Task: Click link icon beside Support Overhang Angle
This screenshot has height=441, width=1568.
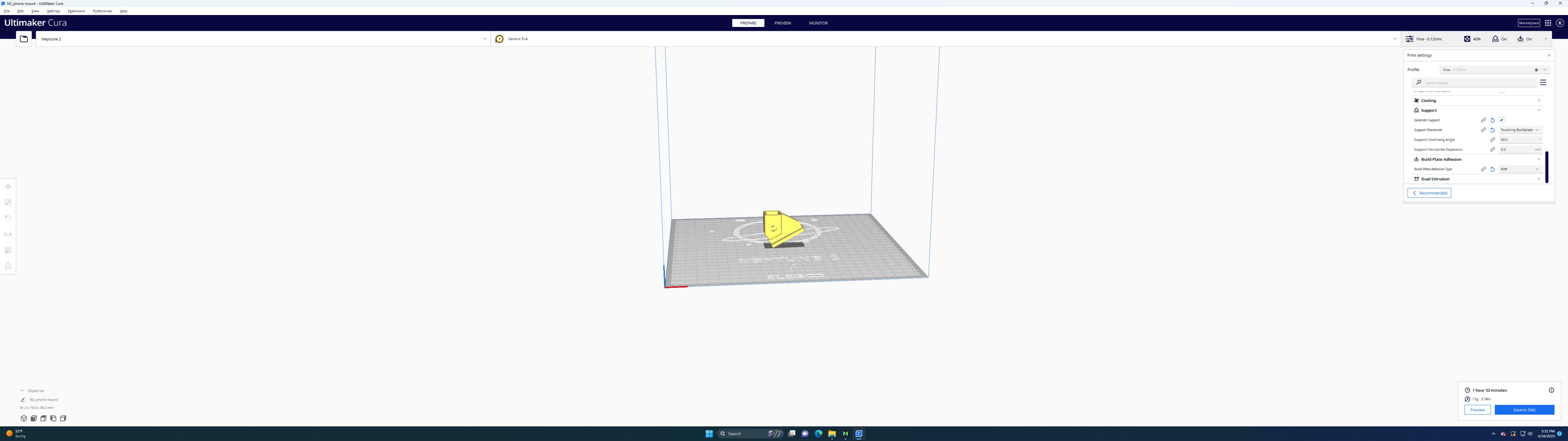Action: (1492, 140)
